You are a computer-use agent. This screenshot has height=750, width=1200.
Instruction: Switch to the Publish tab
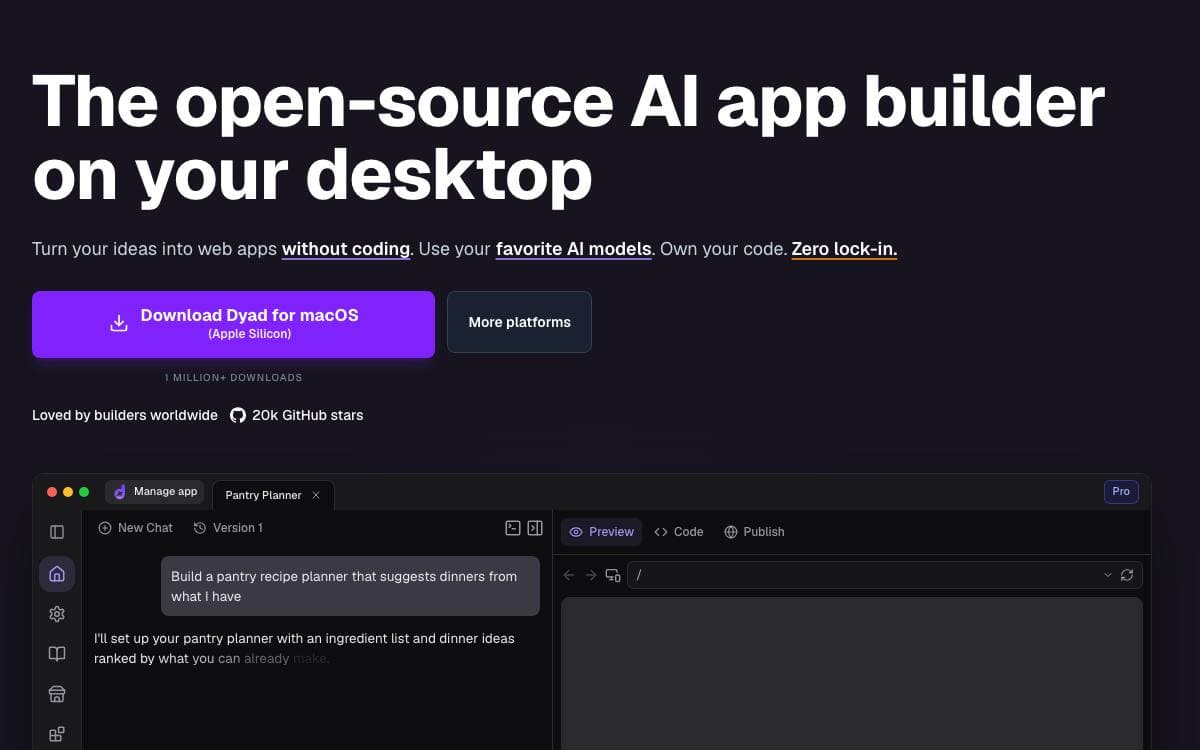tap(754, 532)
